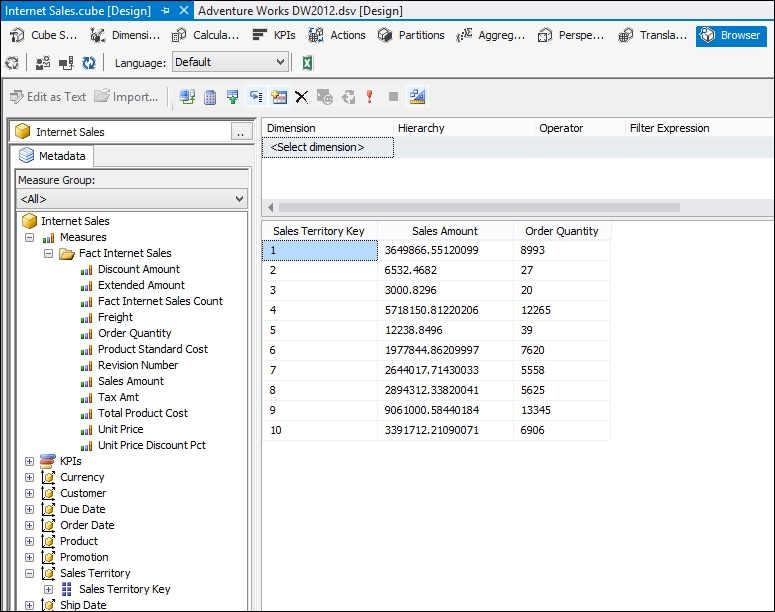Select the cell with value 9061000.58440184
This screenshot has height=612, width=775.
pyautogui.click(x=445, y=410)
